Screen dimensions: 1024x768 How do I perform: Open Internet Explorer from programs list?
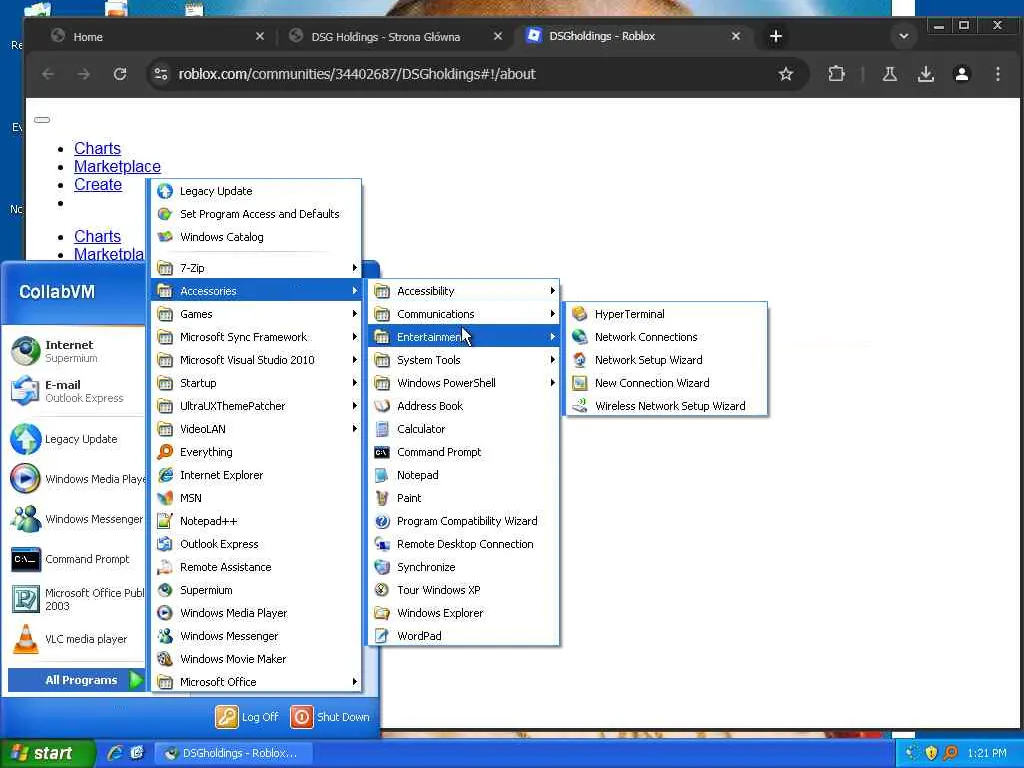coord(256,475)
